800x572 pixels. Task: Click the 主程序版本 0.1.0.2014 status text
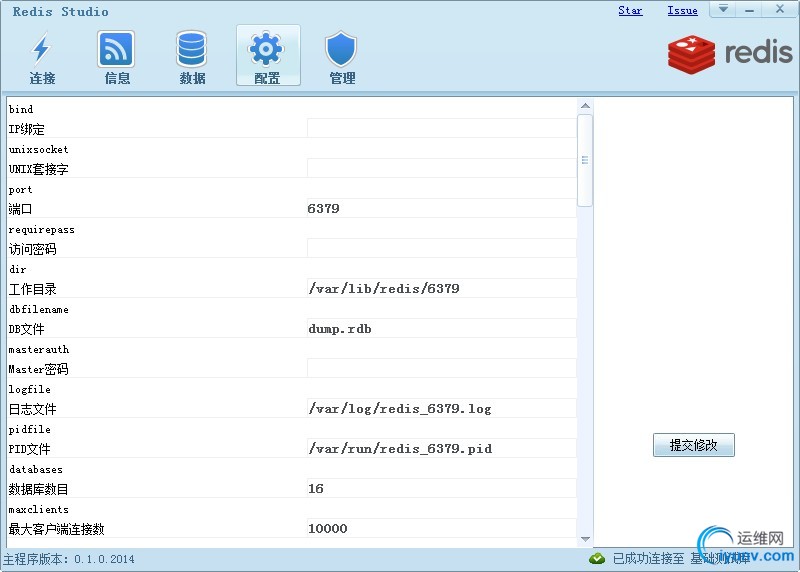[69, 559]
